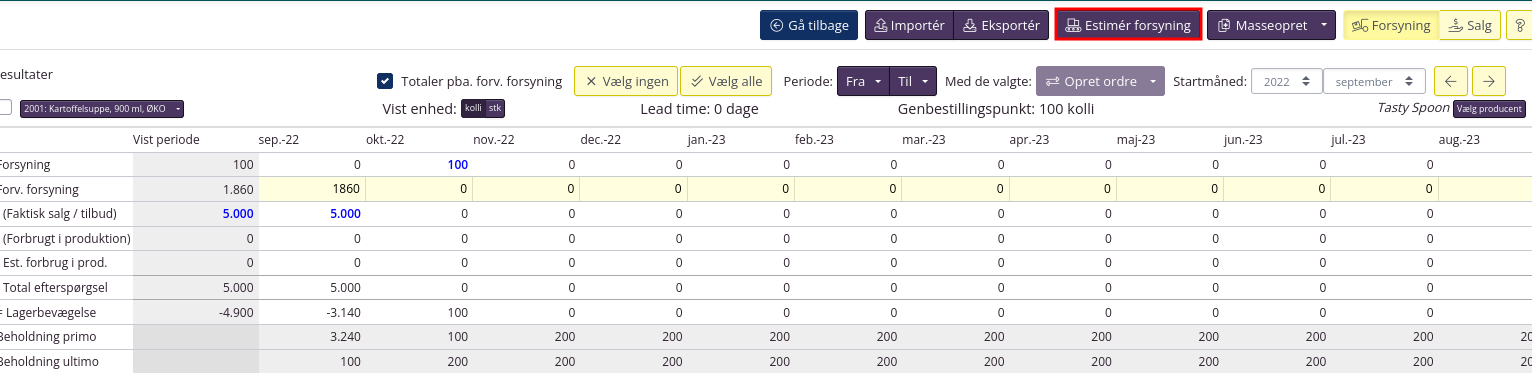Click the 1.860 Forv. forsyning total
This screenshot has width=1532, height=375.
(x=238, y=189)
